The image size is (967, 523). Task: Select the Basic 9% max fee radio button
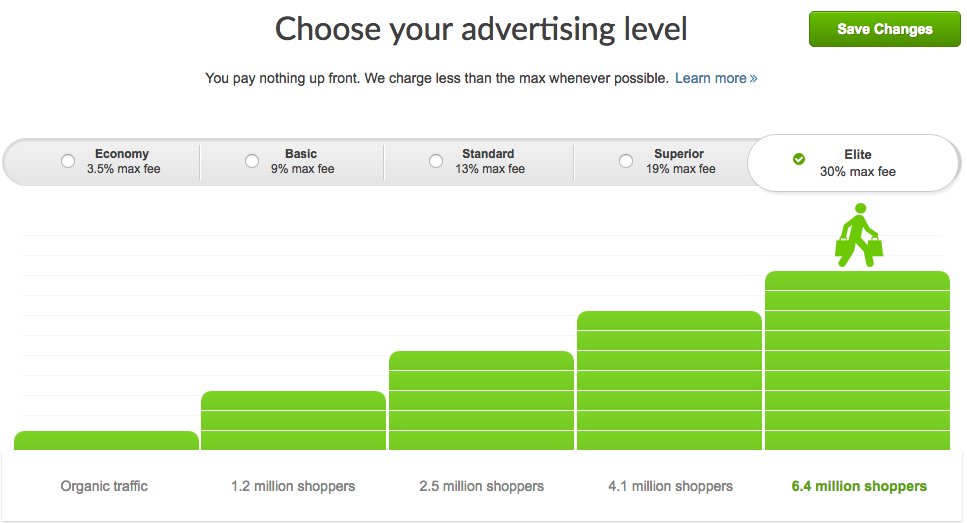(252, 161)
